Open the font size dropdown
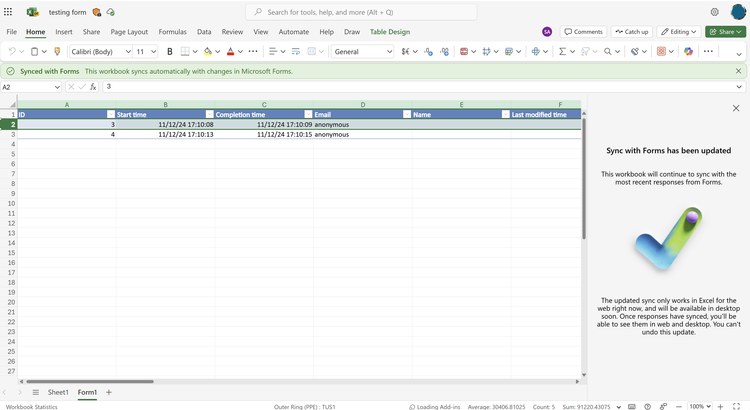Screen dimensions: 750x410 [x=154, y=52]
